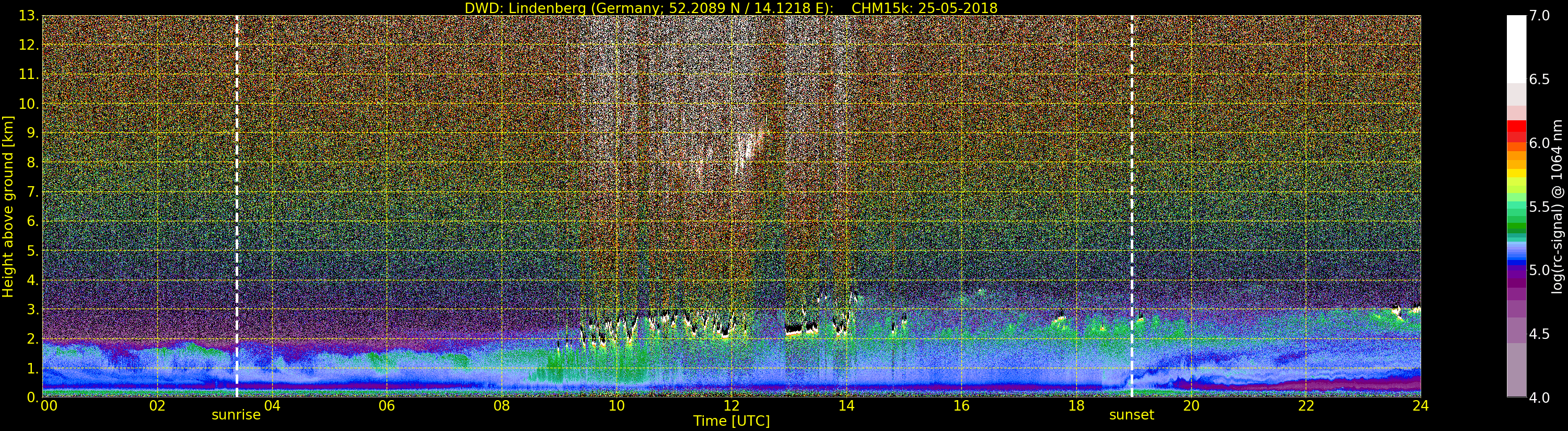
Task: Click the time axis tick label 22
Action: click(x=1306, y=406)
